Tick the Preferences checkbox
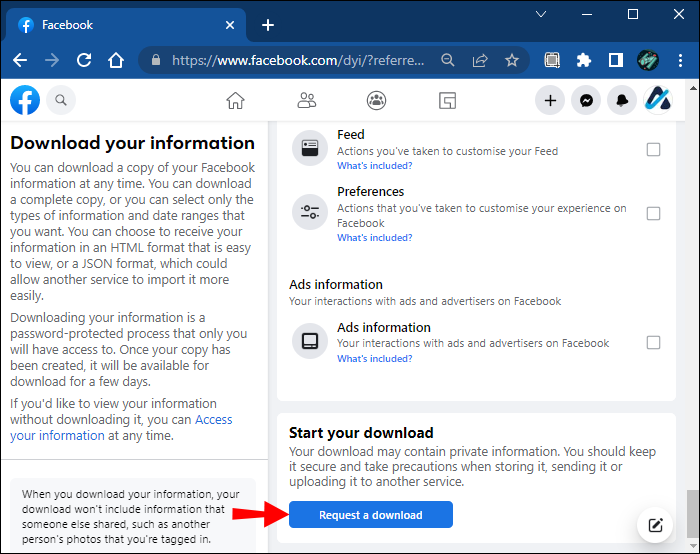Image resolution: width=700 pixels, height=554 pixels. tap(653, 213)
